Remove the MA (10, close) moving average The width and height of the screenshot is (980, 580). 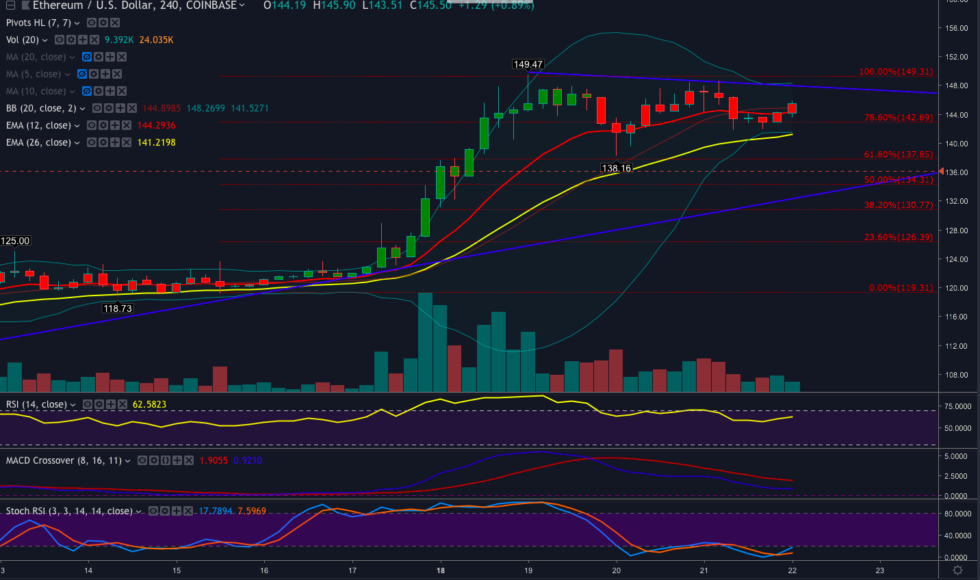[122, 91]
